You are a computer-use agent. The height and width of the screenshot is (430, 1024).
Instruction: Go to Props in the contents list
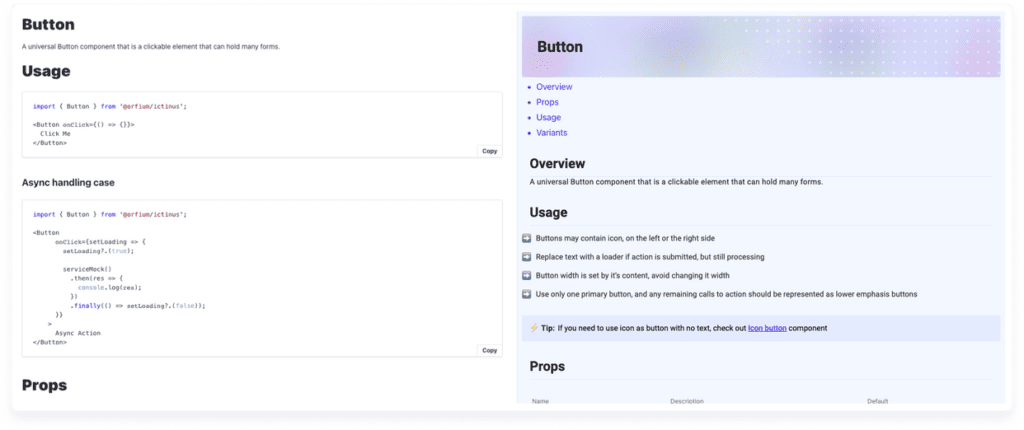pos(547,102)
